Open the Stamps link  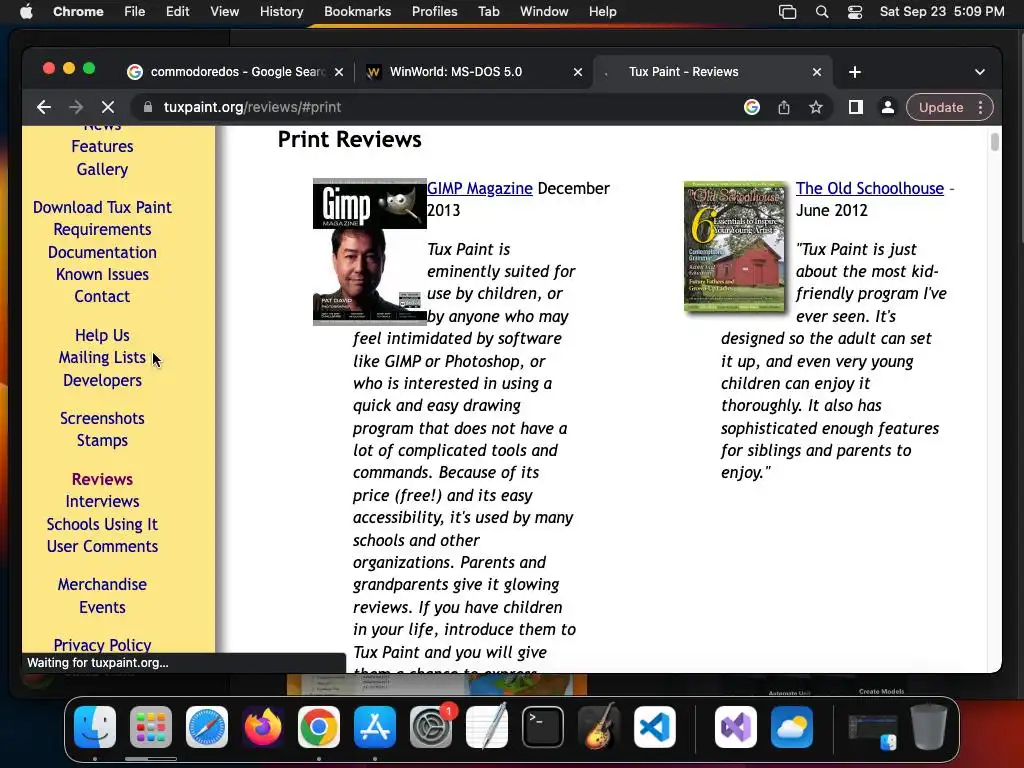pyautogui.click(x=103, y=440)
